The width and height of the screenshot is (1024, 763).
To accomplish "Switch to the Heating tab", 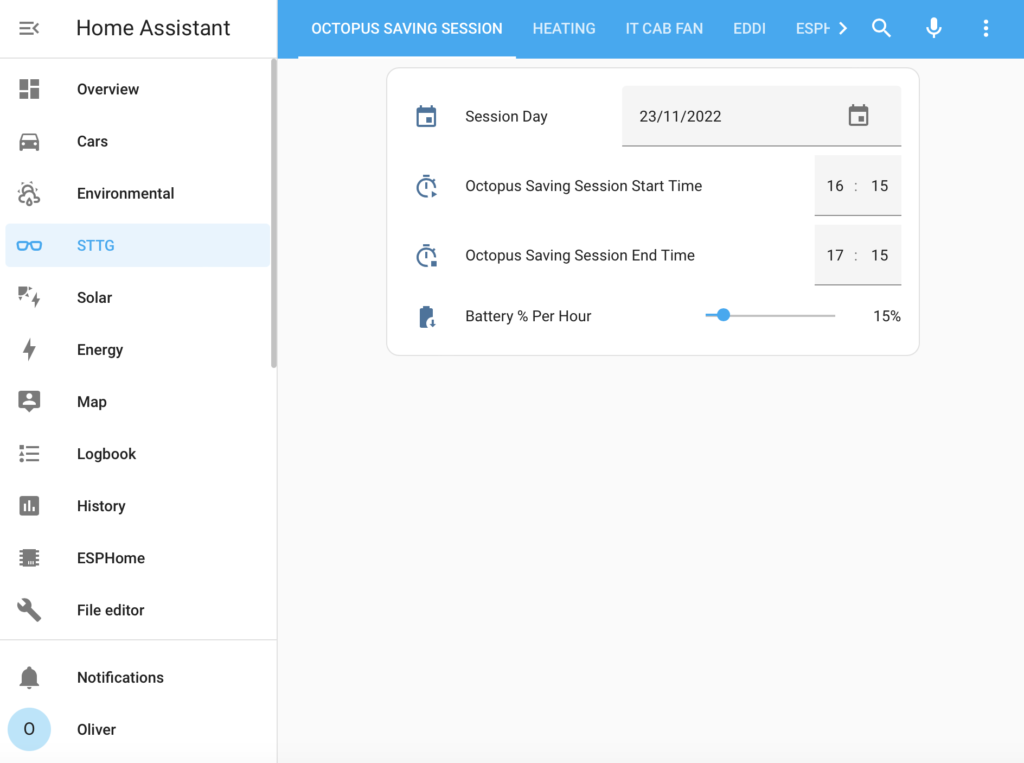I will click(564, 29).
